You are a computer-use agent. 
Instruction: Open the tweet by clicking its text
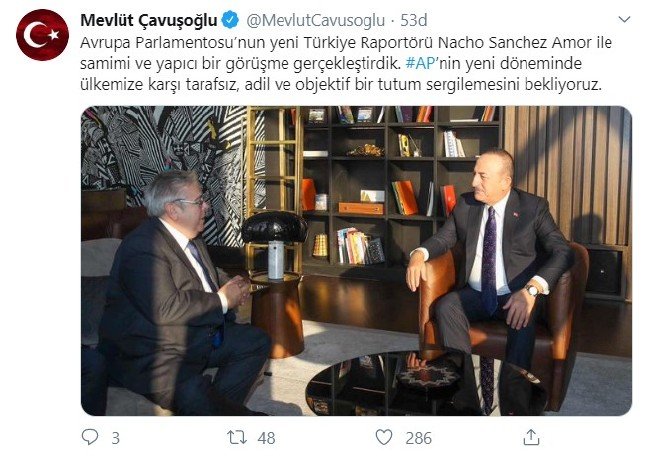click(x=346, y=63)
